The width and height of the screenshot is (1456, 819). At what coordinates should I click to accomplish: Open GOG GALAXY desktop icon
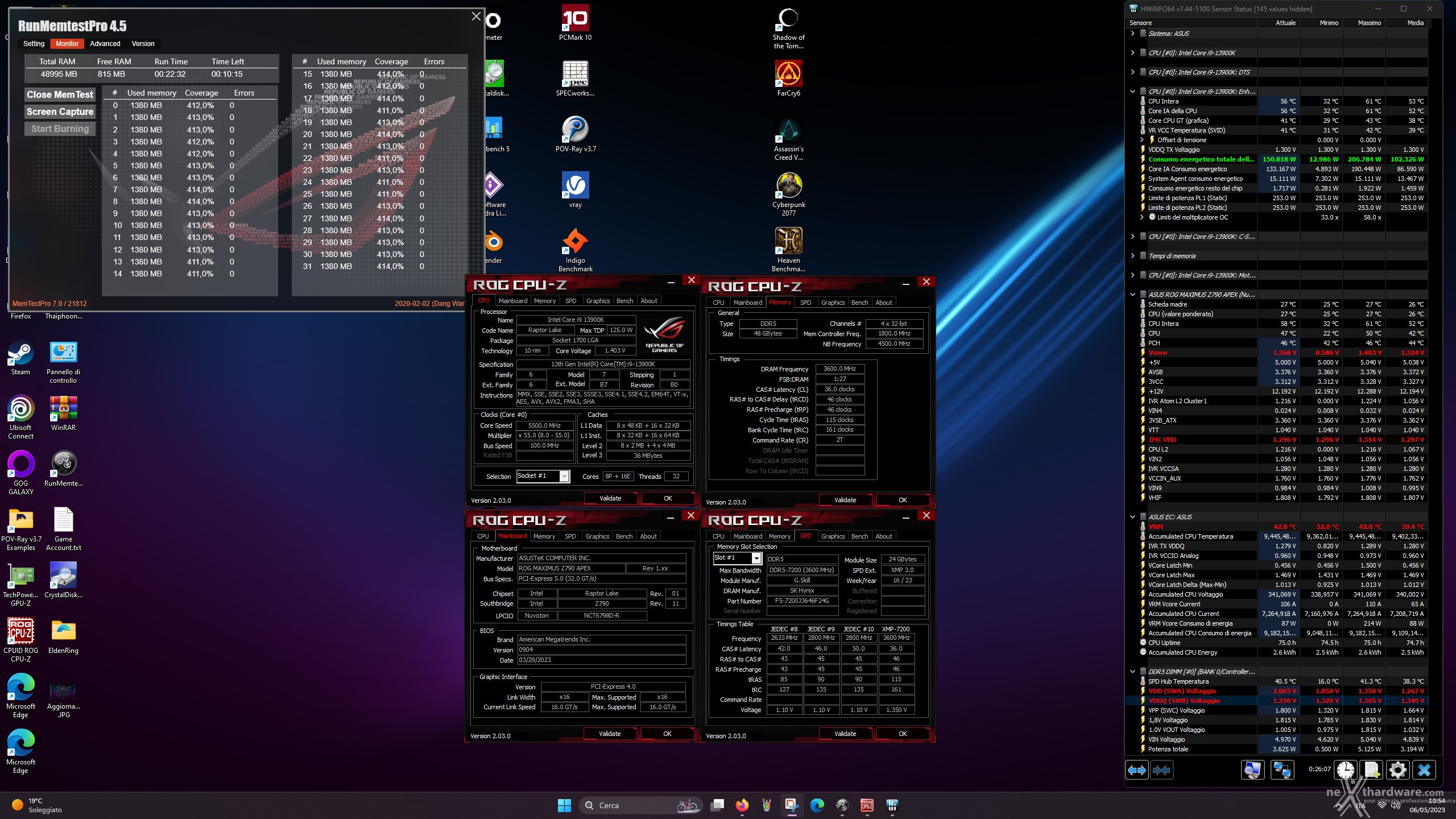20,473
